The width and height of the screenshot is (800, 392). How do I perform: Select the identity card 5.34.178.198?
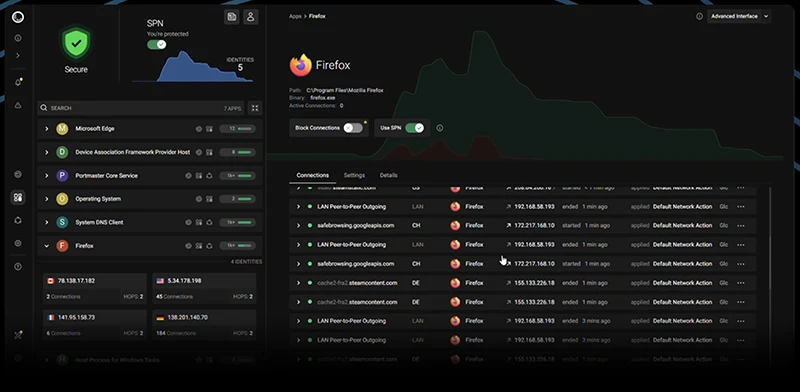point(204,288)
